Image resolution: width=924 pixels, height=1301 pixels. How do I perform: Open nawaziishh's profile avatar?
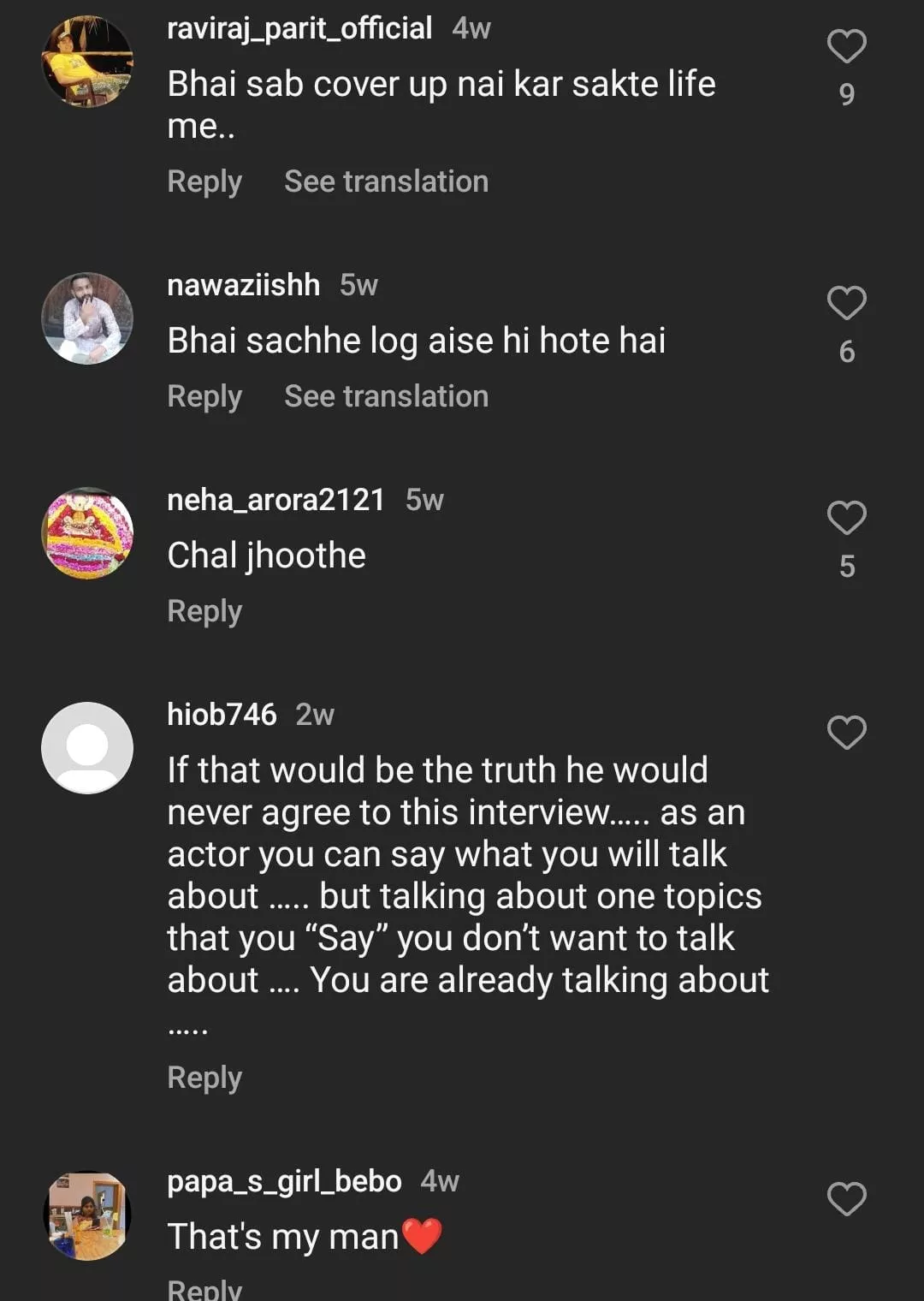[x=87, y=318]
